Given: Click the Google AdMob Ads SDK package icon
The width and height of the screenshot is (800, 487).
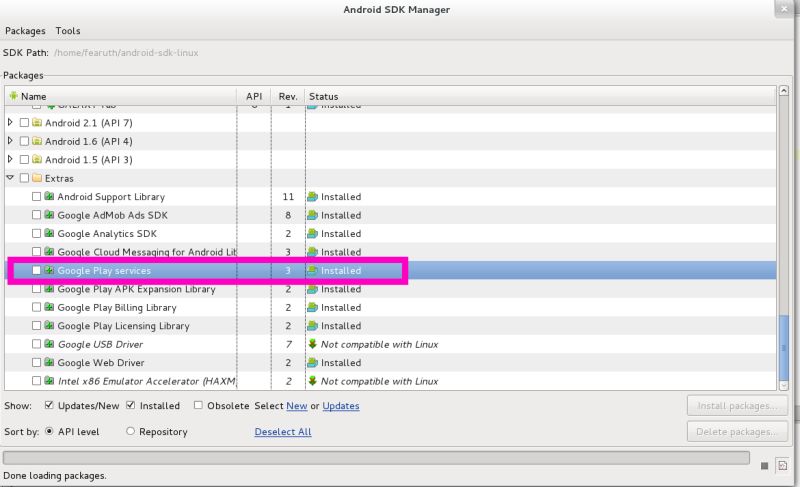Looking at the screenshot, I should tap(49, 215).
